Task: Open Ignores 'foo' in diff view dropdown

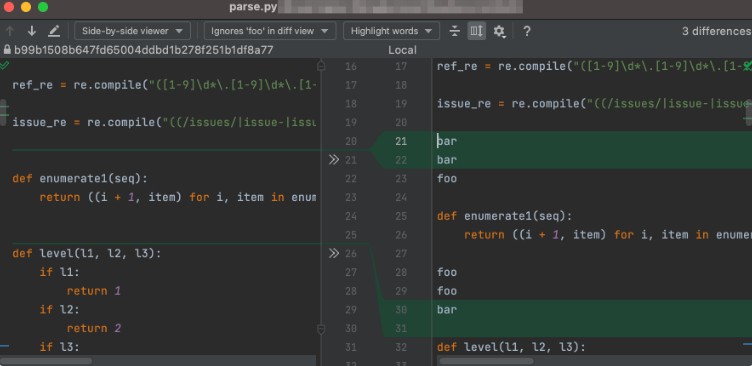Action: point(270,31)
